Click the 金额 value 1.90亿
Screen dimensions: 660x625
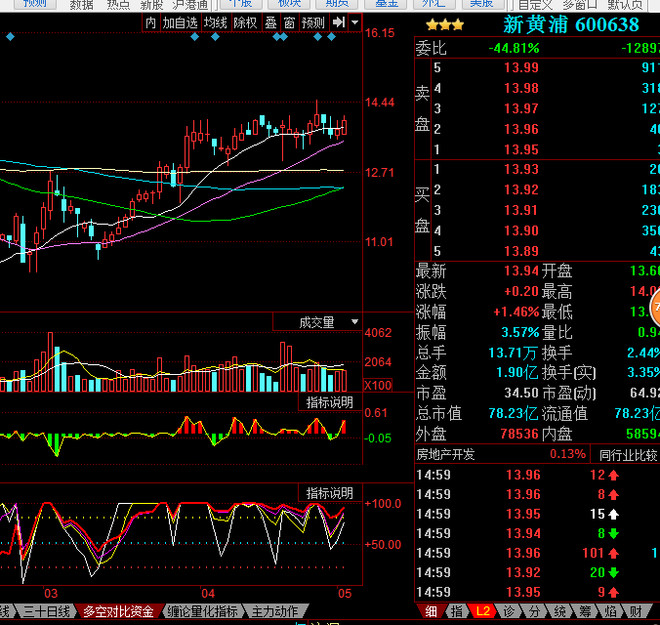[517, 372]
